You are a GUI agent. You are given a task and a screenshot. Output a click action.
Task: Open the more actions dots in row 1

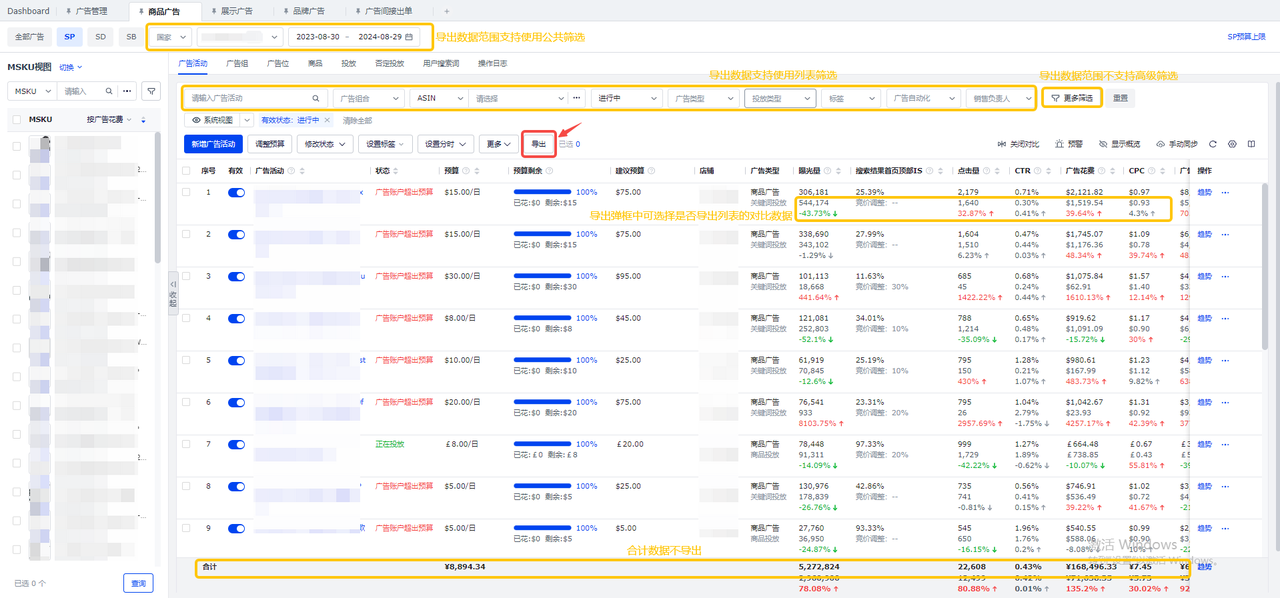coord(1225,192)
